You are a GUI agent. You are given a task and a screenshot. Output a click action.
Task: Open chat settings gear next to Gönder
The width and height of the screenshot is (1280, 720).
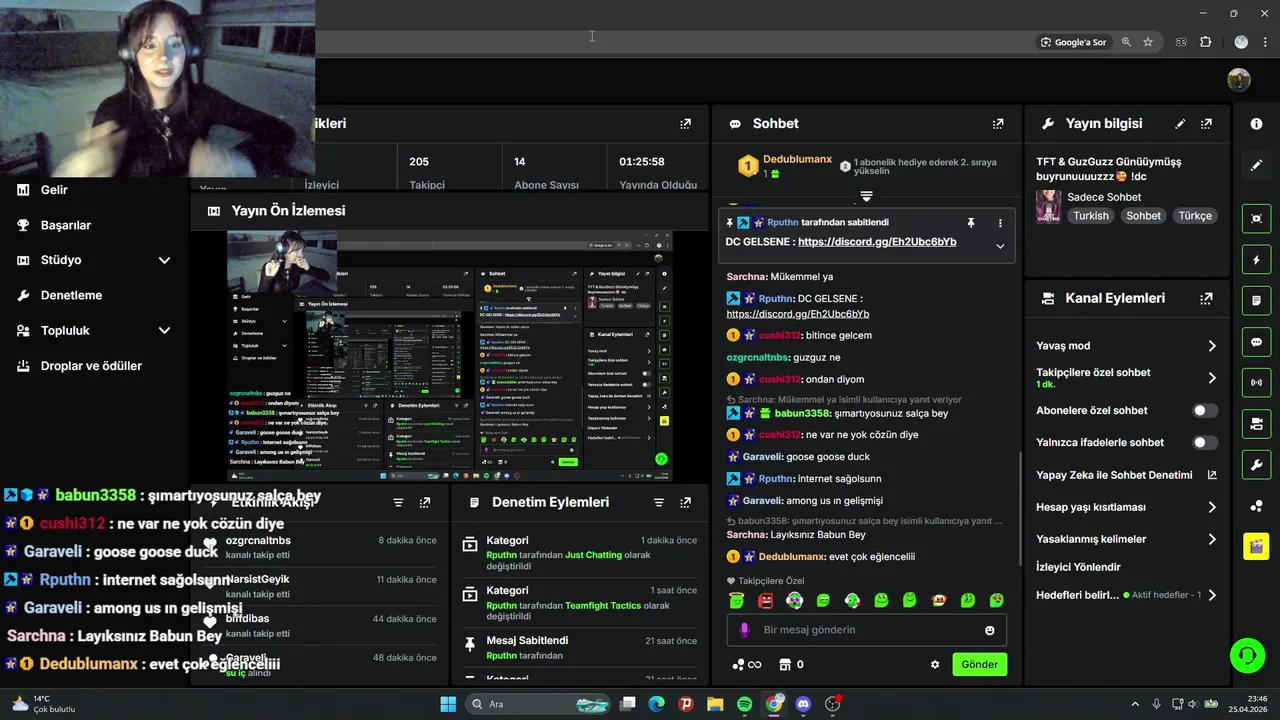[935, 664]
